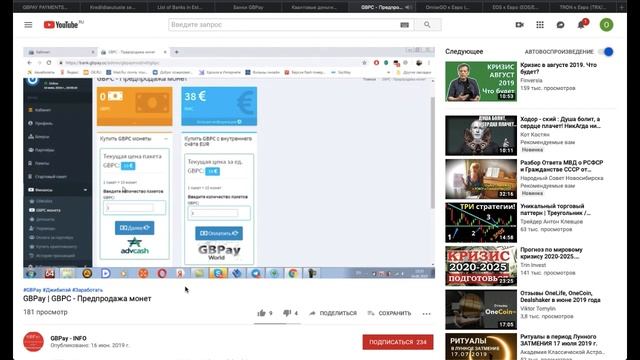Click Skype icon in recorded taskbar
Viewport: 640px width, 360px height.
point(218,273)
